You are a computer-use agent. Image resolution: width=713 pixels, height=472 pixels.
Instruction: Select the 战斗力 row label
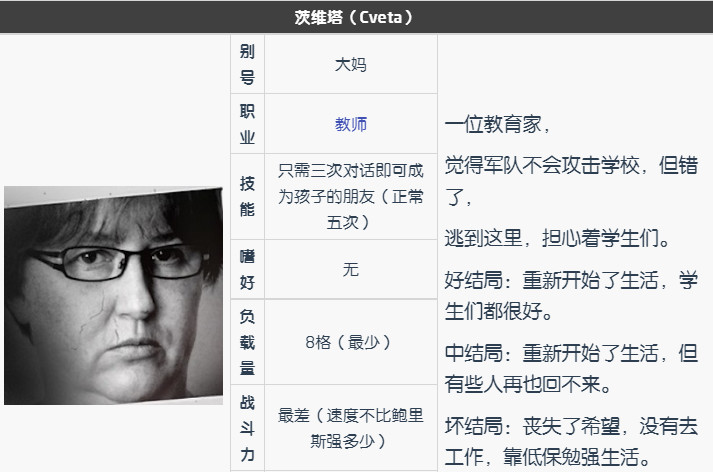coord(247,428)
